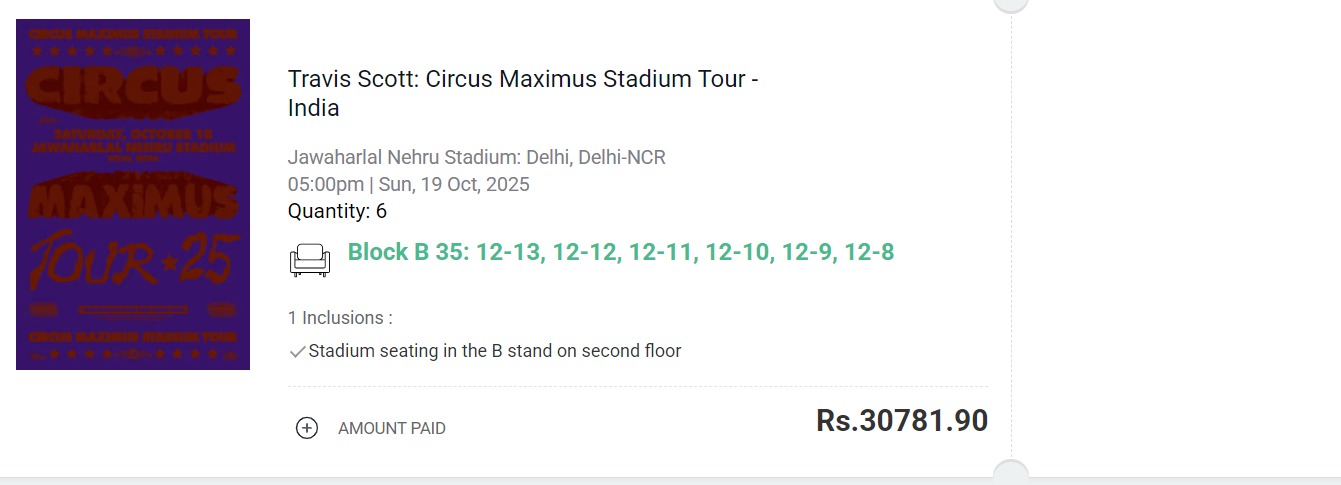Screen dimensions: 1341x485
Task: Click the Rs.30781.90 total amount
Action: point(901,420)
